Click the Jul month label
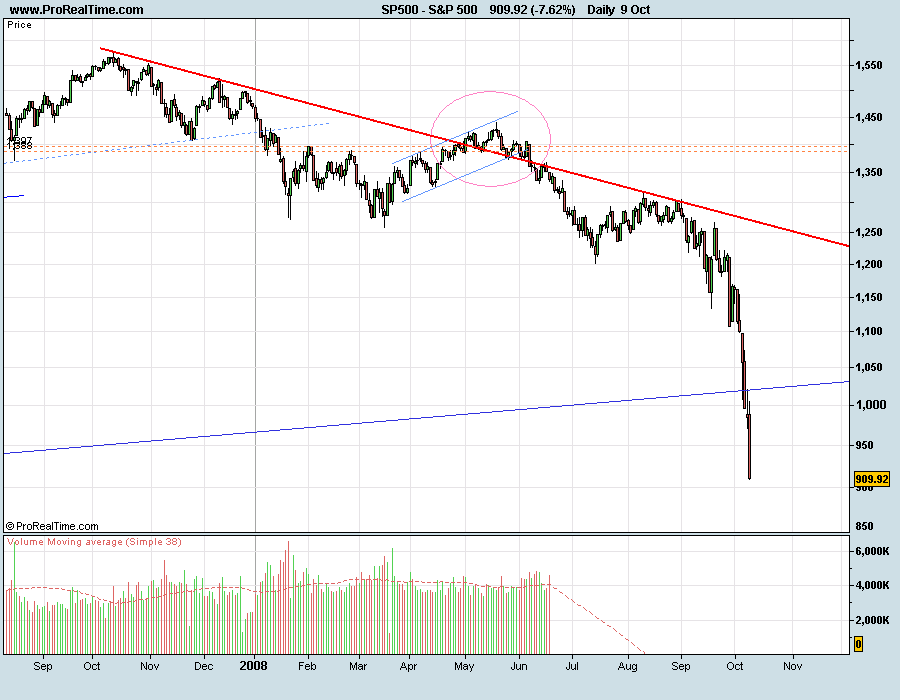The width and height of the screenshot is (900, 700). click(572, 666)
